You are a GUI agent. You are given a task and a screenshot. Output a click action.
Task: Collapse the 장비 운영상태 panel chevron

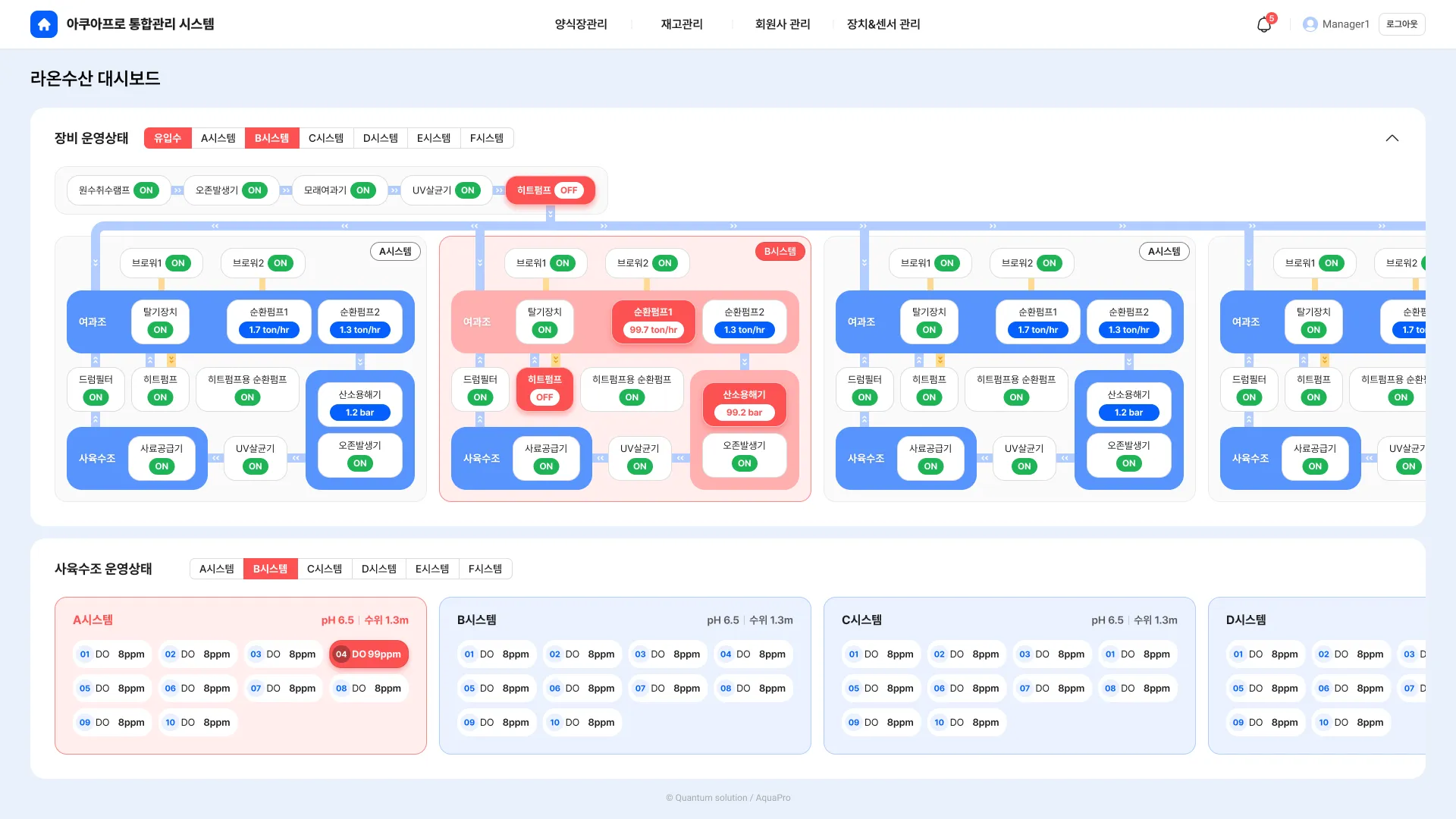pyautogui.click(x=1392, y=138)
